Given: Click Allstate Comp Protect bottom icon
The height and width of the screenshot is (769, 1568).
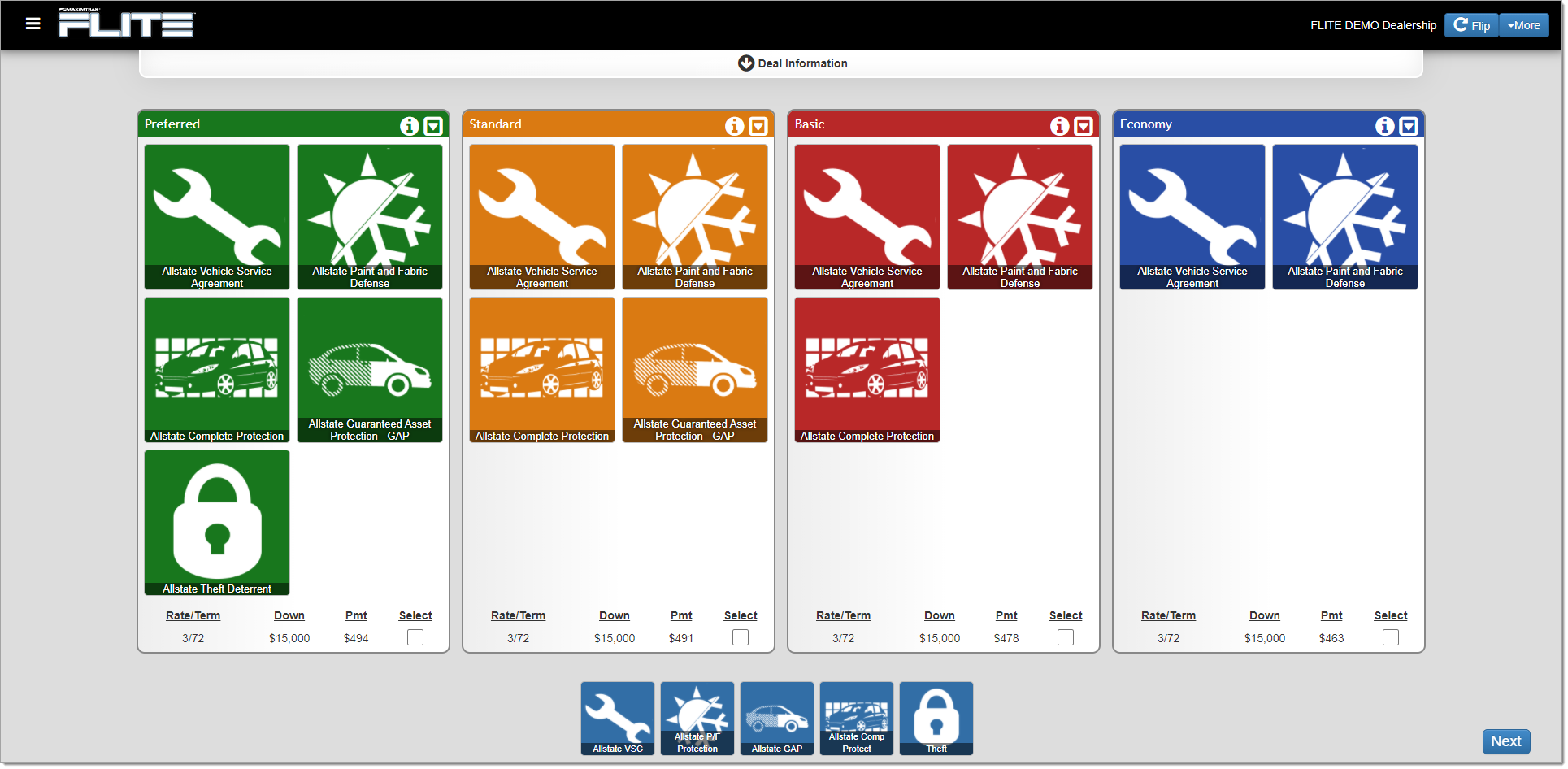Looking at the screenshot, I should tap(857, 719).
